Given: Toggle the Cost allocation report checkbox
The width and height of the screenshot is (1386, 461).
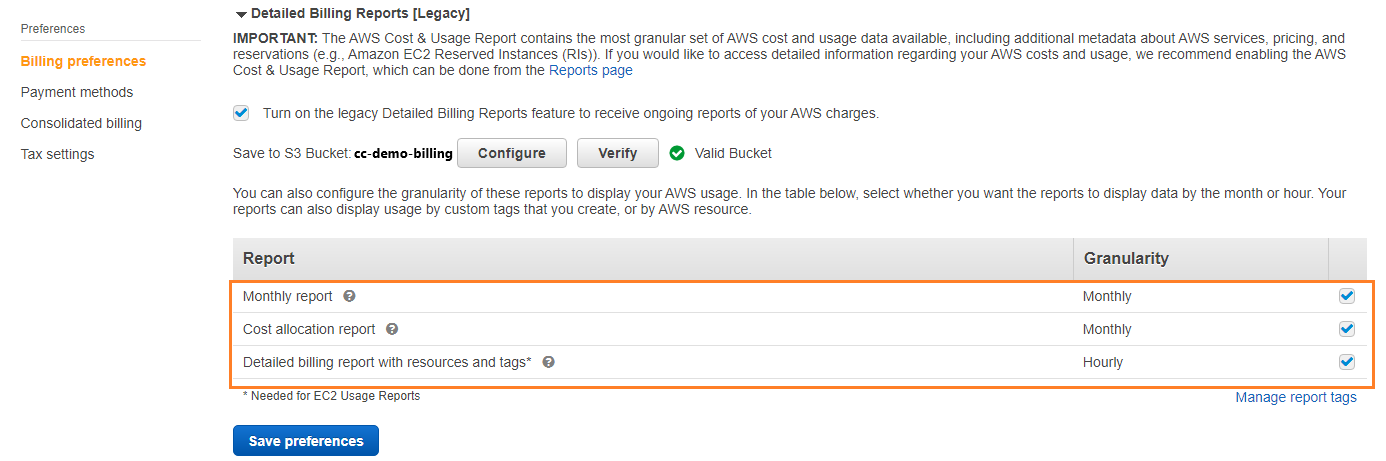Looking at the screenshot, I should coord(1347,329).
